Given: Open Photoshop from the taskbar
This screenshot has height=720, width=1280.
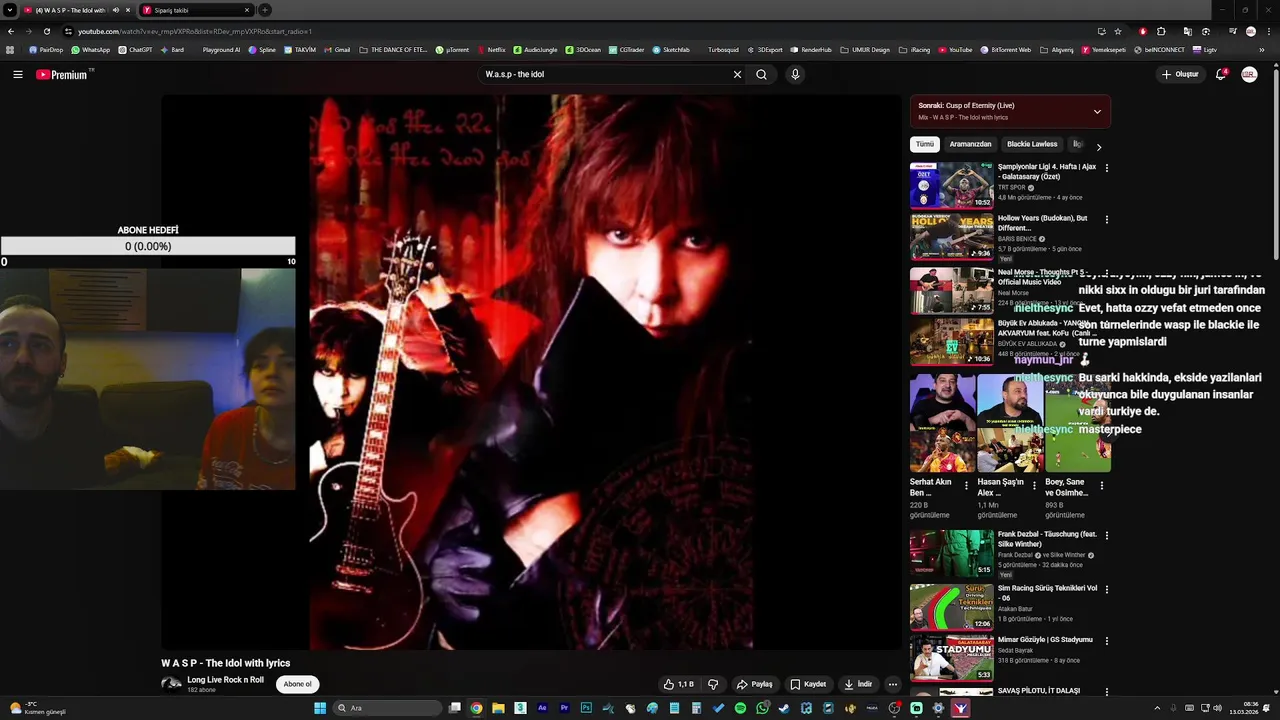Looking at the screenshot, I should pos(586,708).
